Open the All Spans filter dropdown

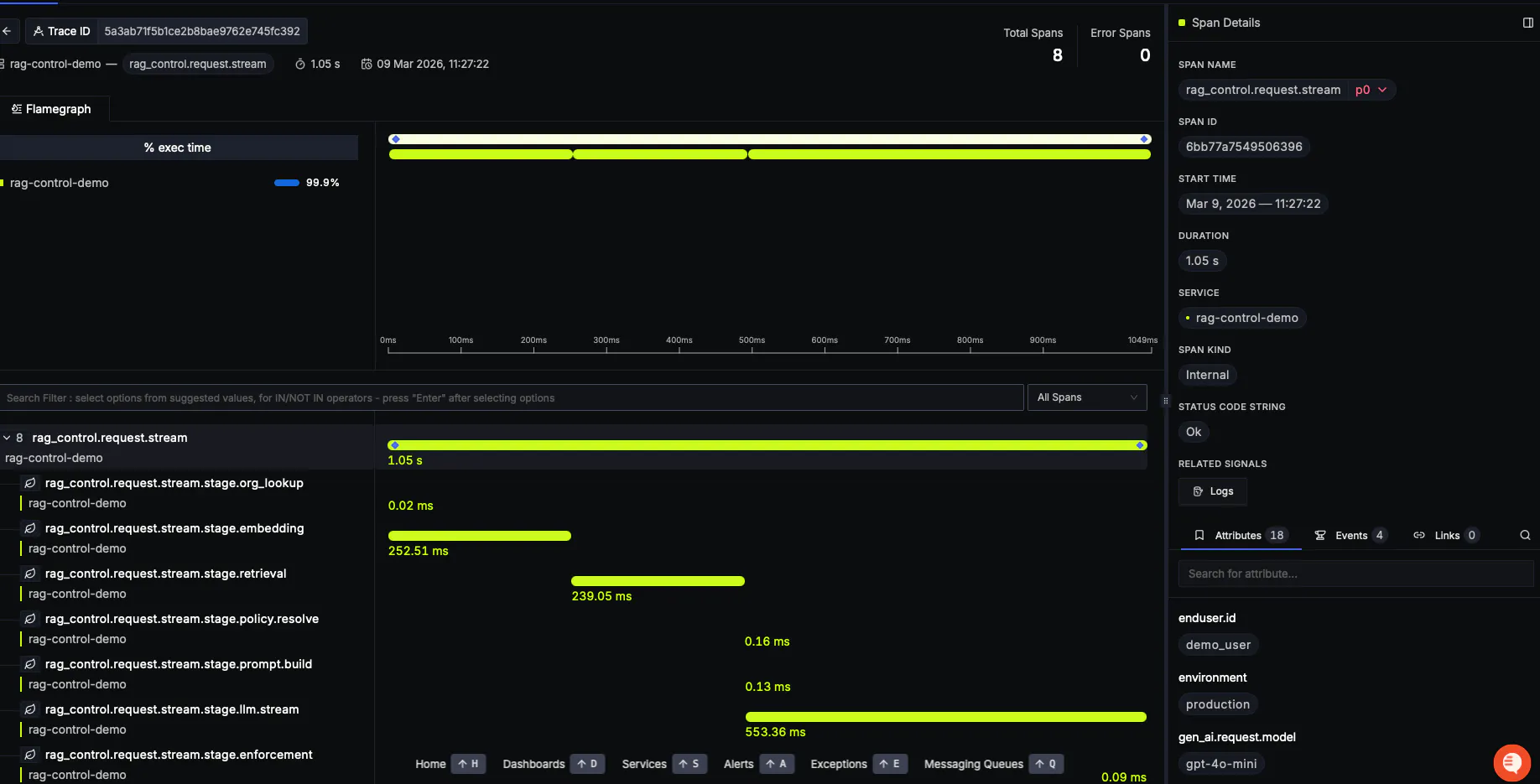click(x=1087, y=397)
